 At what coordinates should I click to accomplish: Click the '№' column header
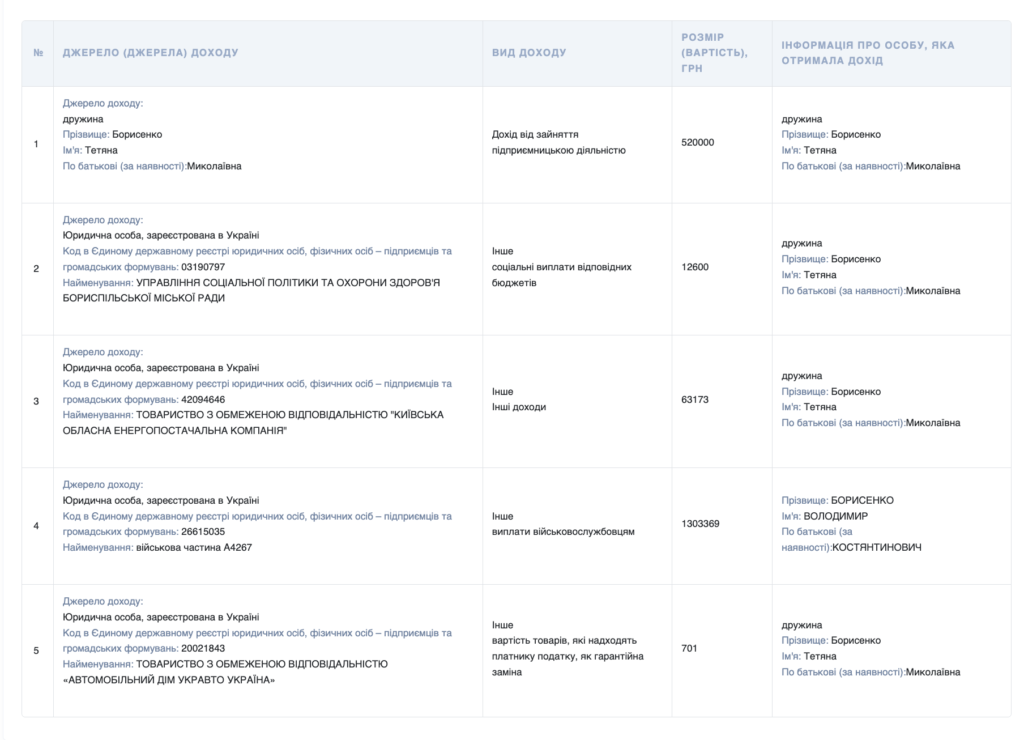click(x=37, y=53)
